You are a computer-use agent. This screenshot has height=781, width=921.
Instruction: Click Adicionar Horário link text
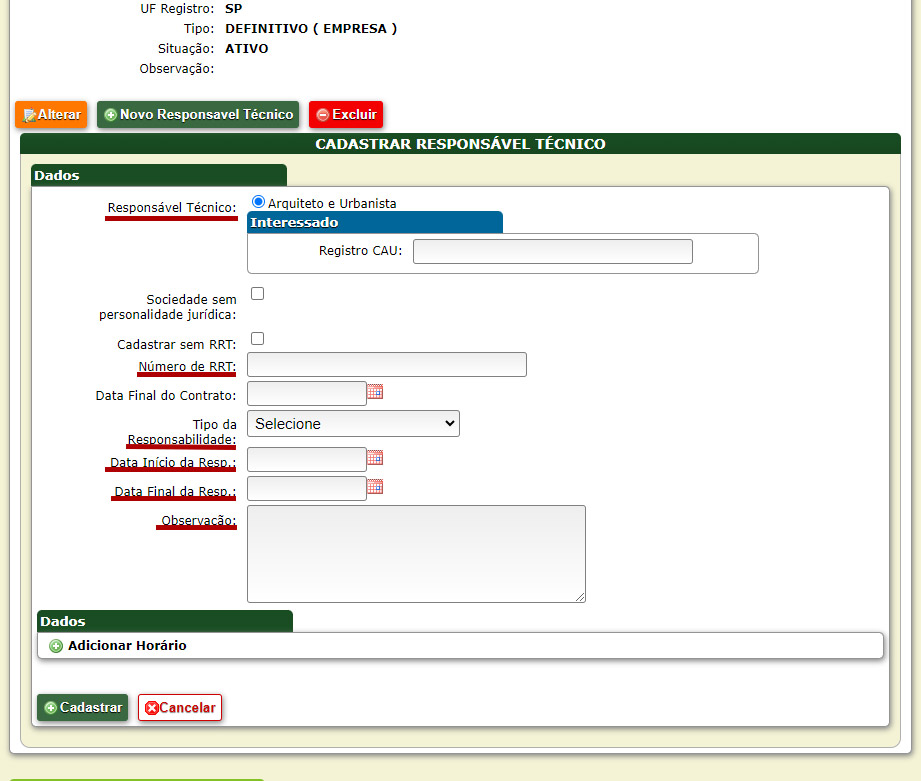coord(127,646)
